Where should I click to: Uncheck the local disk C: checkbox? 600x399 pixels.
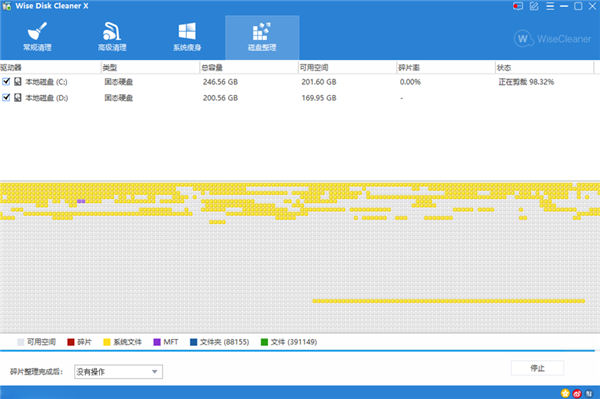(x=6, y=81)
